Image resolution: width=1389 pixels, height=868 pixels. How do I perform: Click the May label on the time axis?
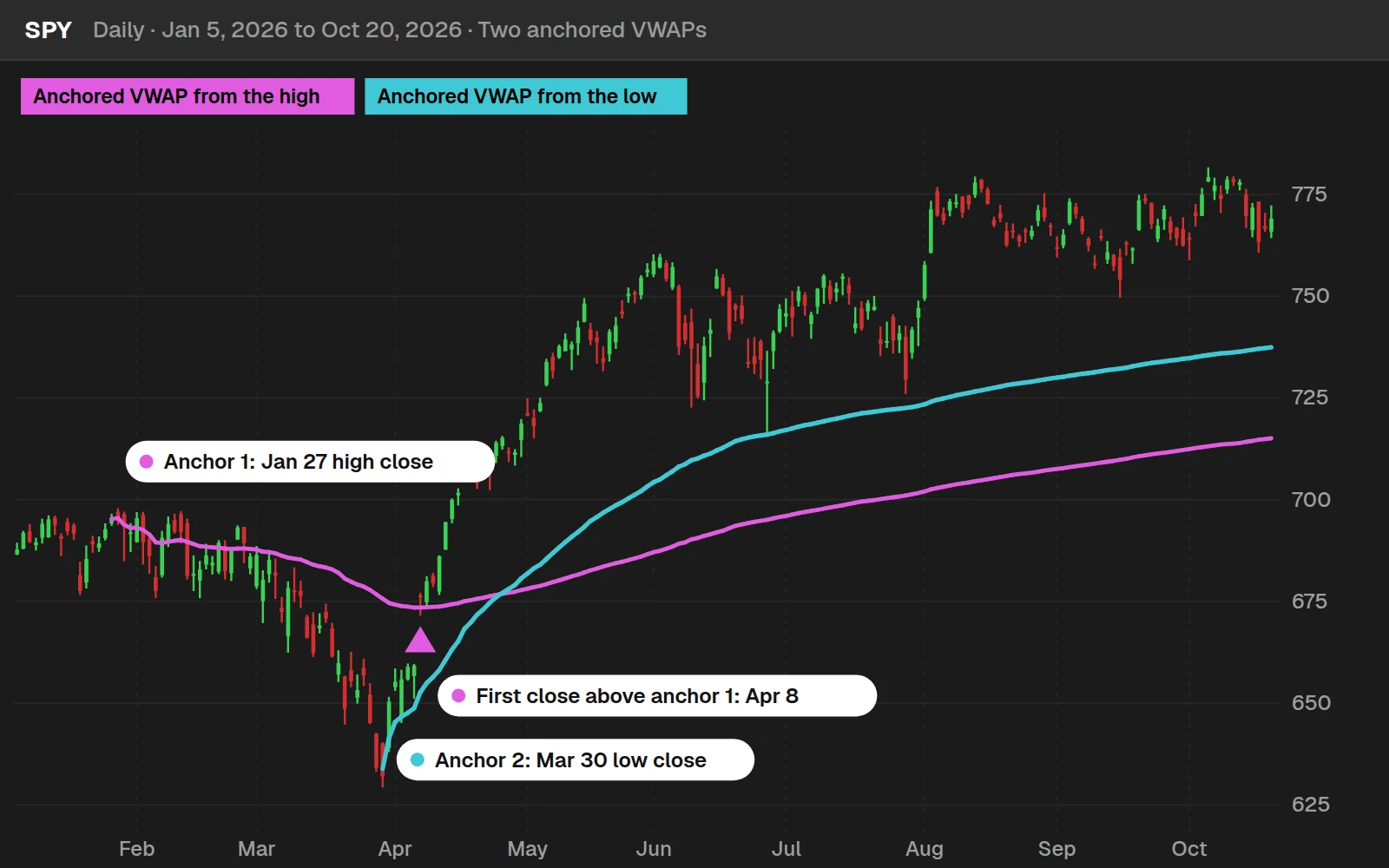click(528, 850)
